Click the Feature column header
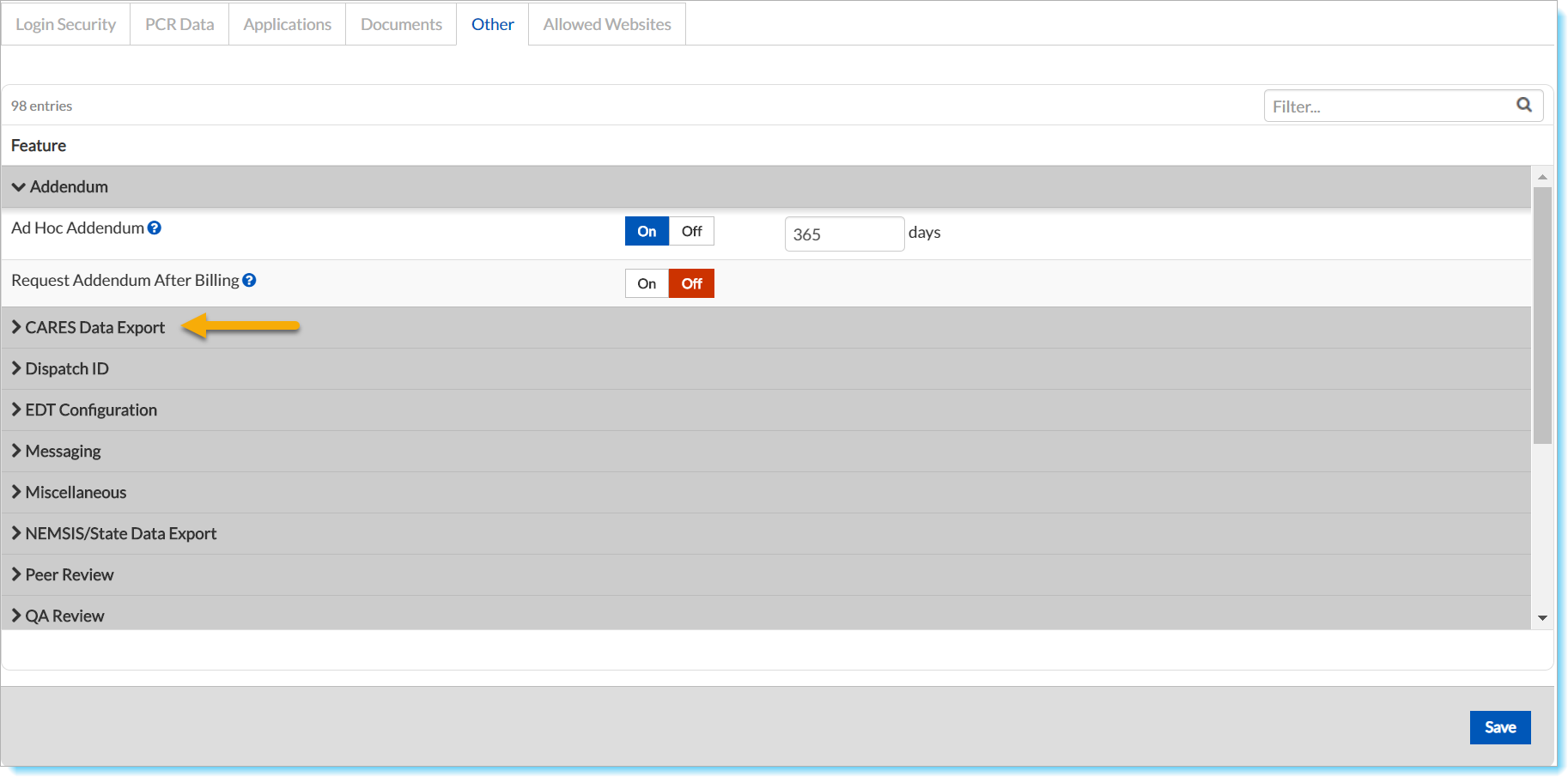The width and height of the screenshot is (1568, 777). tap(39, 145)
